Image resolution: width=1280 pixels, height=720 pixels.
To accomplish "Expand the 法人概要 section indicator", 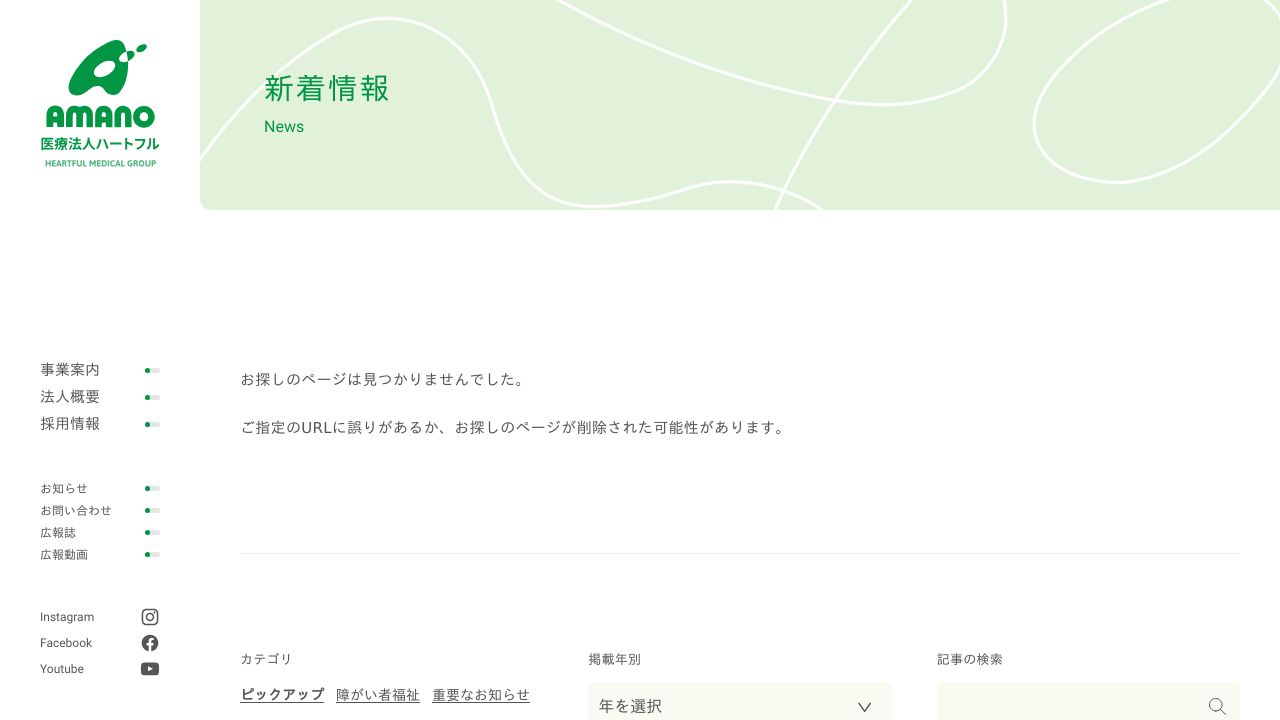I will tap(151, 397).
